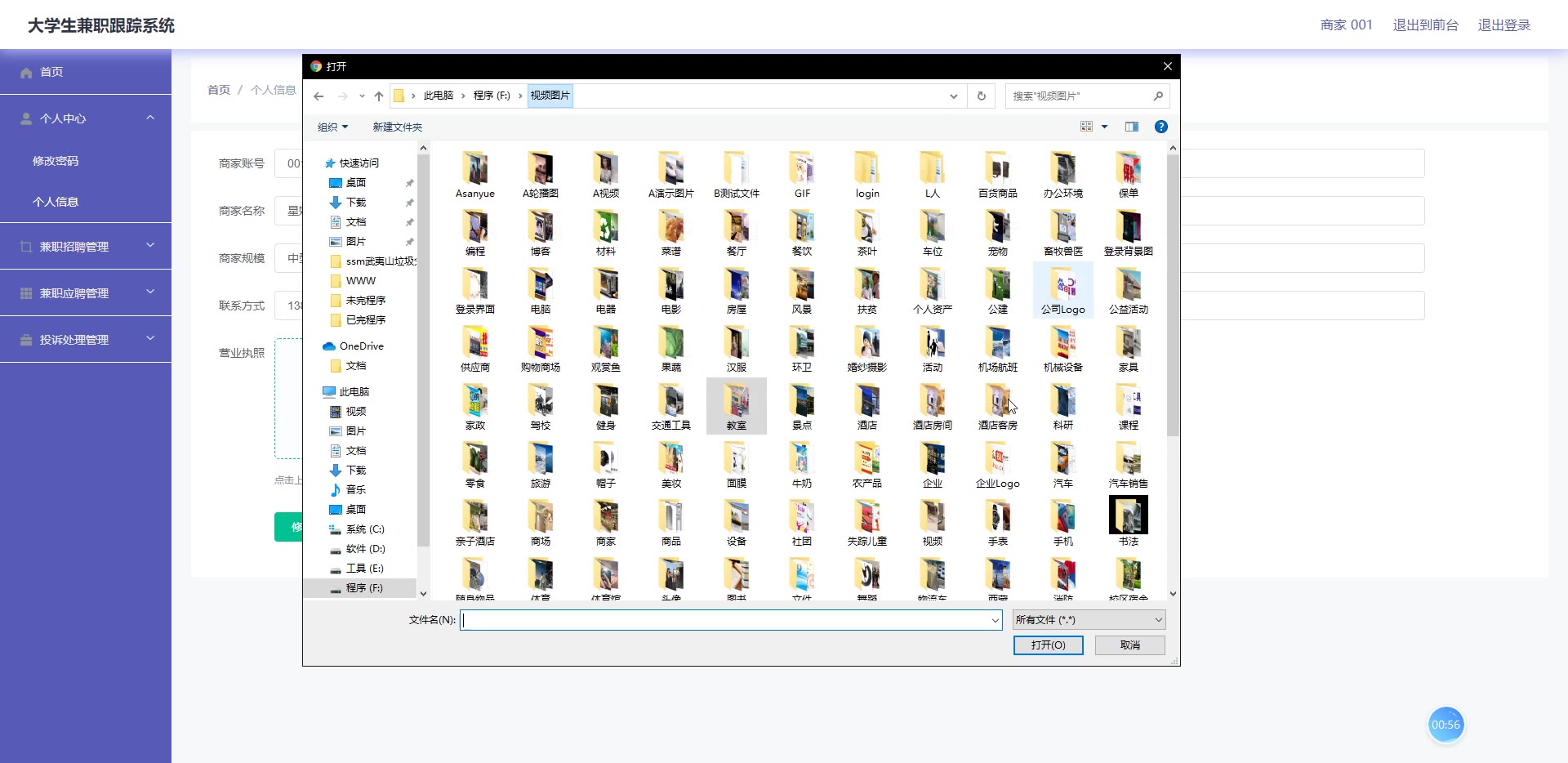Click the 取消 button

pos(1130,645)
